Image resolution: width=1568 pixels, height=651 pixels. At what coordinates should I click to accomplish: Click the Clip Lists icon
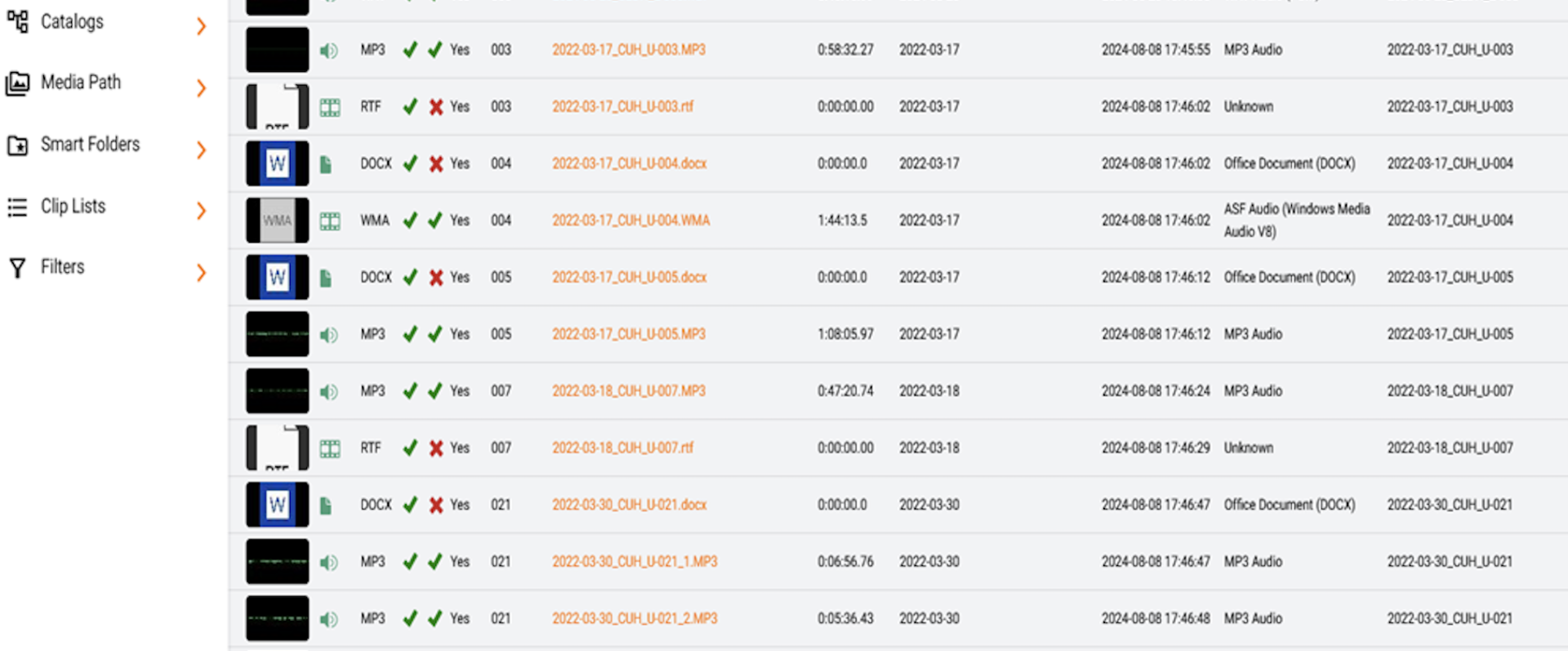tap(17, 207)
